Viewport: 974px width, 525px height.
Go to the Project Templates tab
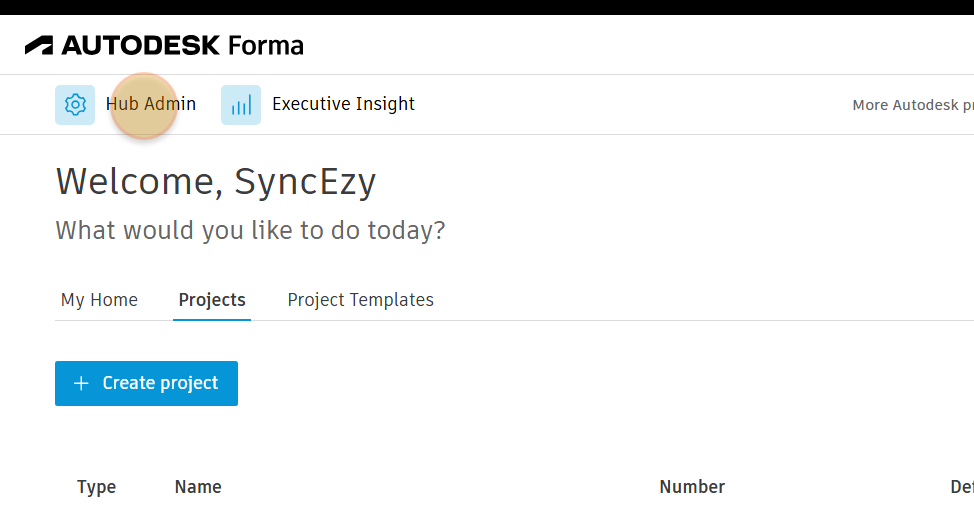[360, 300]
